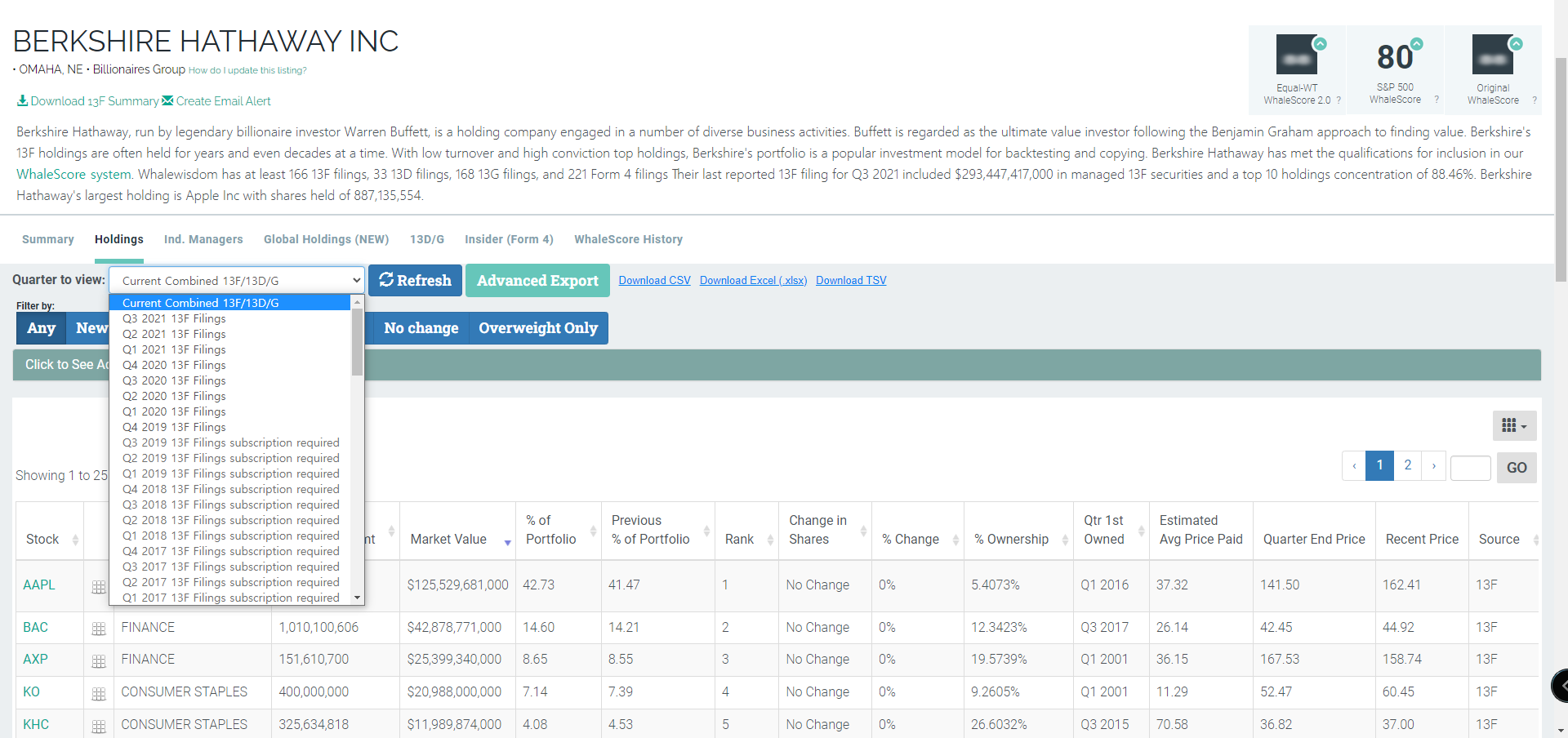Click the WhaleScore system link
1568x738 pixels.
pyautogui.click(x=73, y=174)
